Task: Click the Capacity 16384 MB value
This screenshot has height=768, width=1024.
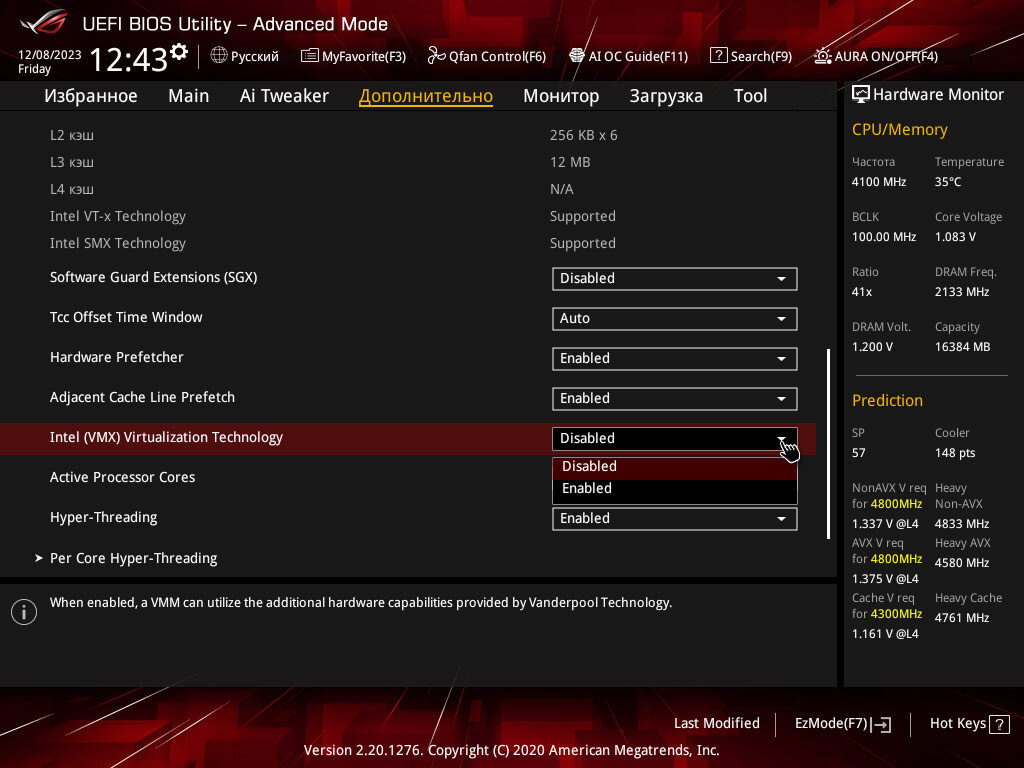Action: 962,347
